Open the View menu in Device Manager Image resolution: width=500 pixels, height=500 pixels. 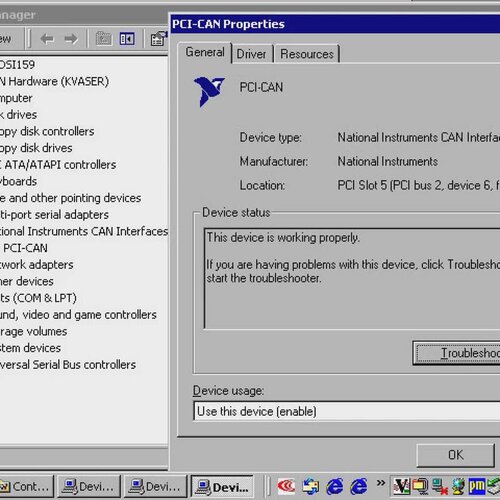point(5,39)
